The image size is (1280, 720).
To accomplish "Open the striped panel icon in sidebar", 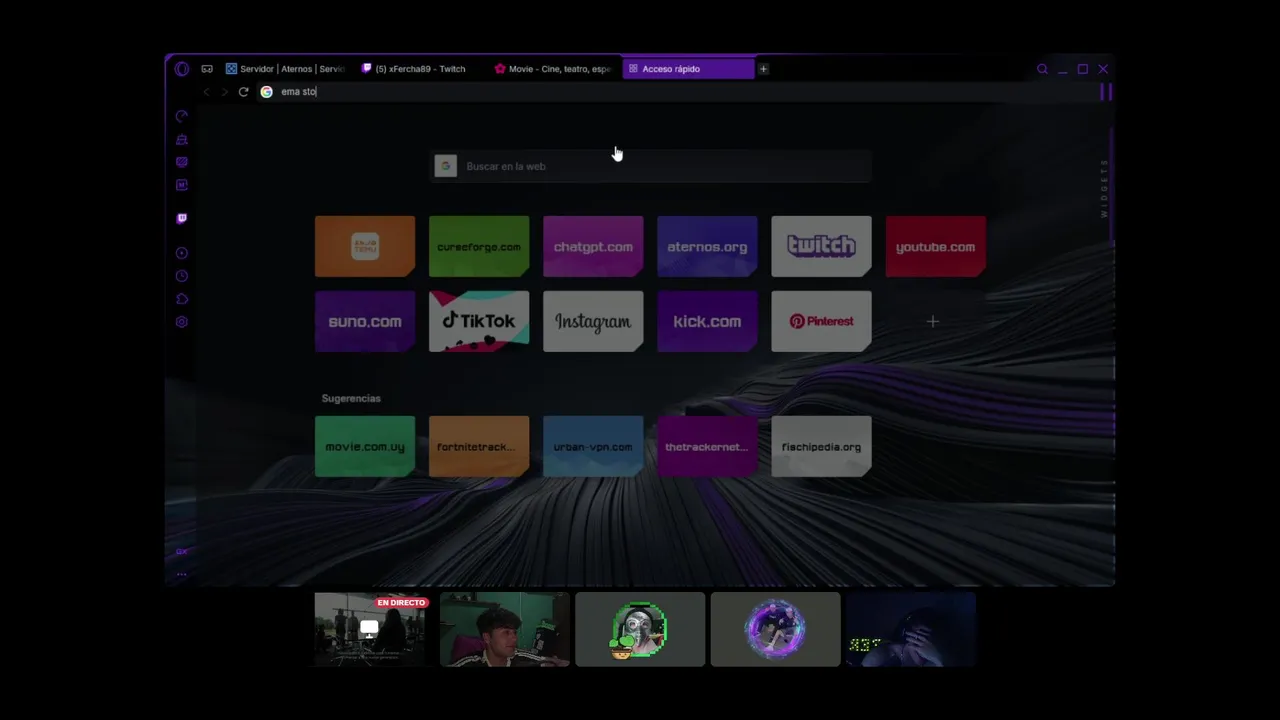I will tap(181, 162).
